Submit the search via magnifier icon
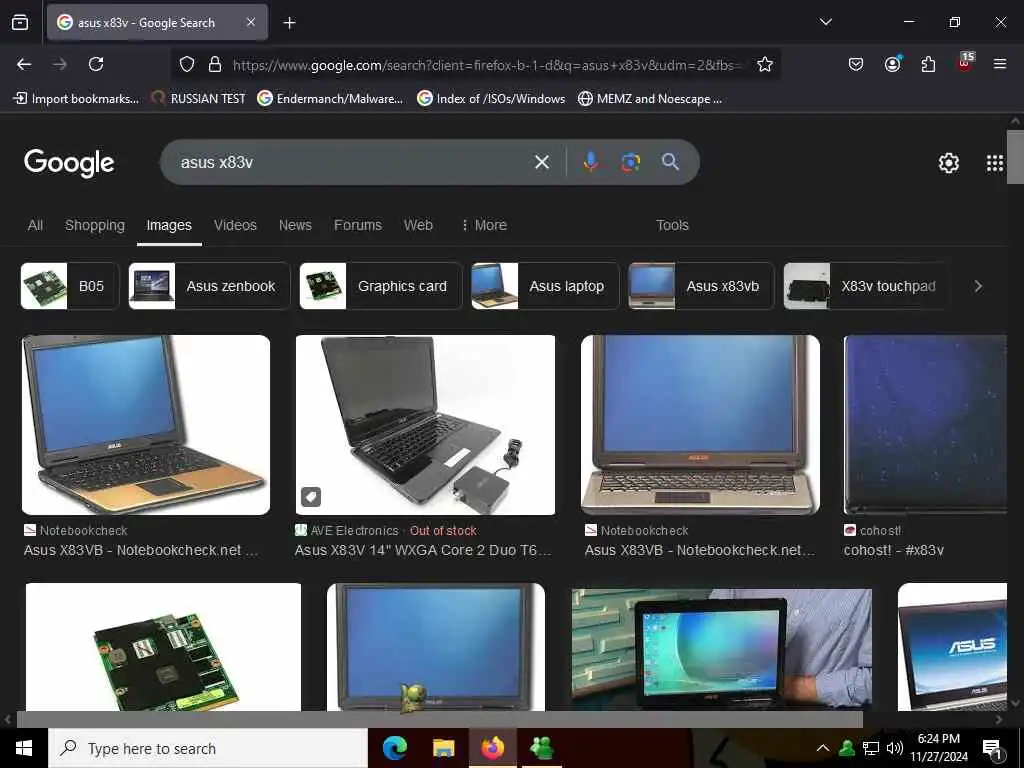The width and height of the screenshot is (1024, 768). (670, 162)
